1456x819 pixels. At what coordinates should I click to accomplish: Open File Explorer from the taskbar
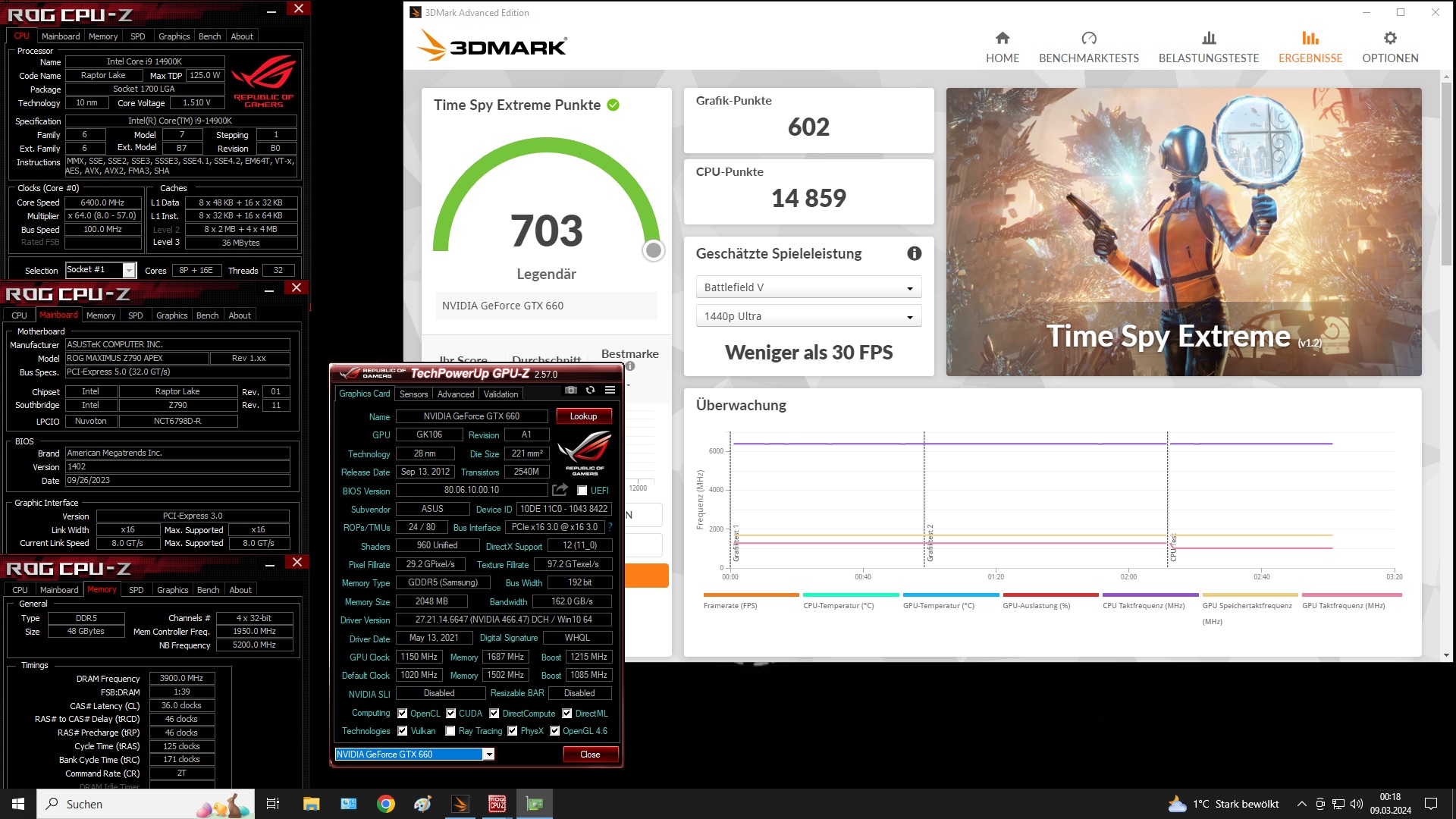click(x=311, y=804)
